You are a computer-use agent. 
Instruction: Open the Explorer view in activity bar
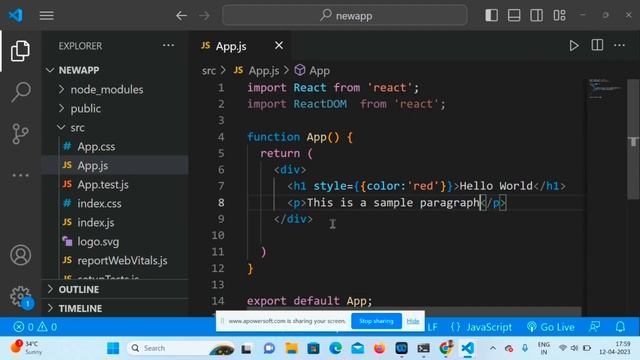click(x=20, y=51)
